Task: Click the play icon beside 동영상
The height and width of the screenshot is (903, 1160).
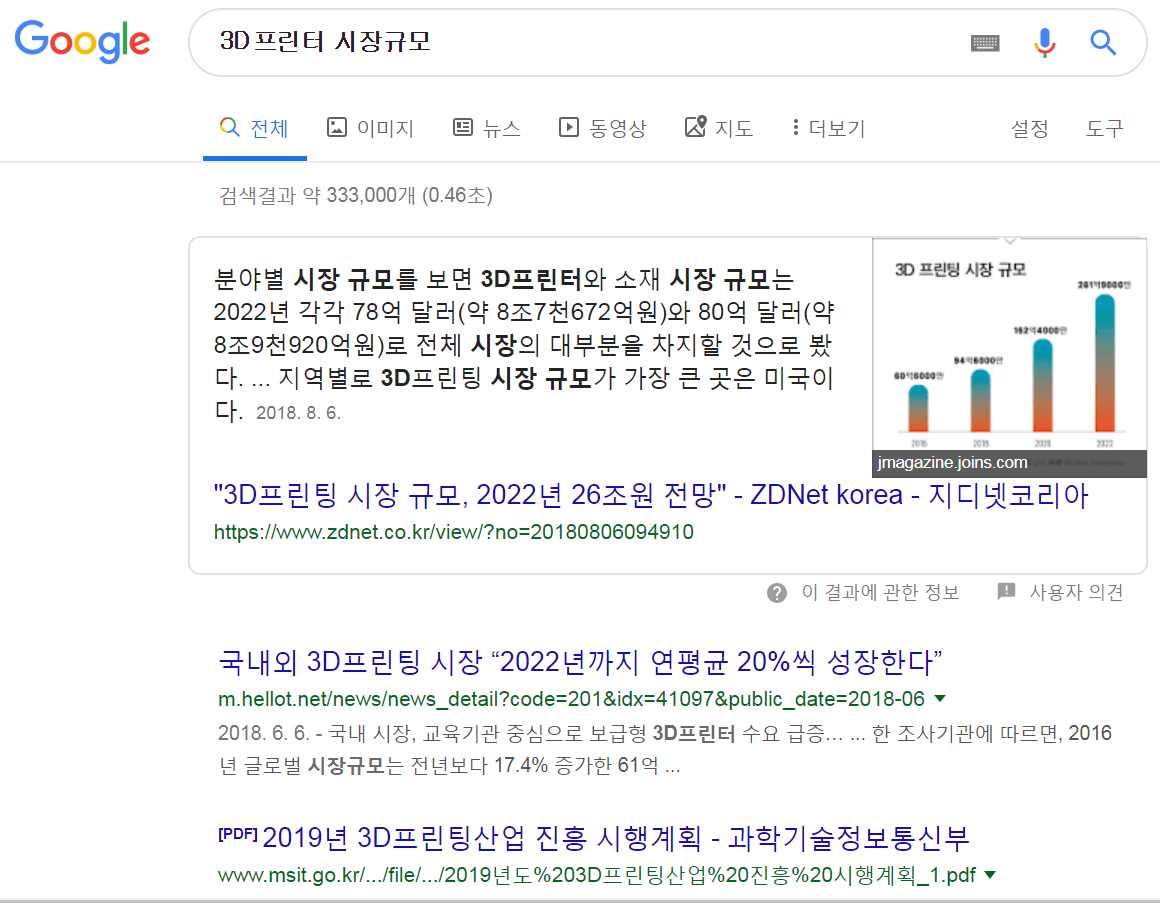Action: click(x=568, y=127)
